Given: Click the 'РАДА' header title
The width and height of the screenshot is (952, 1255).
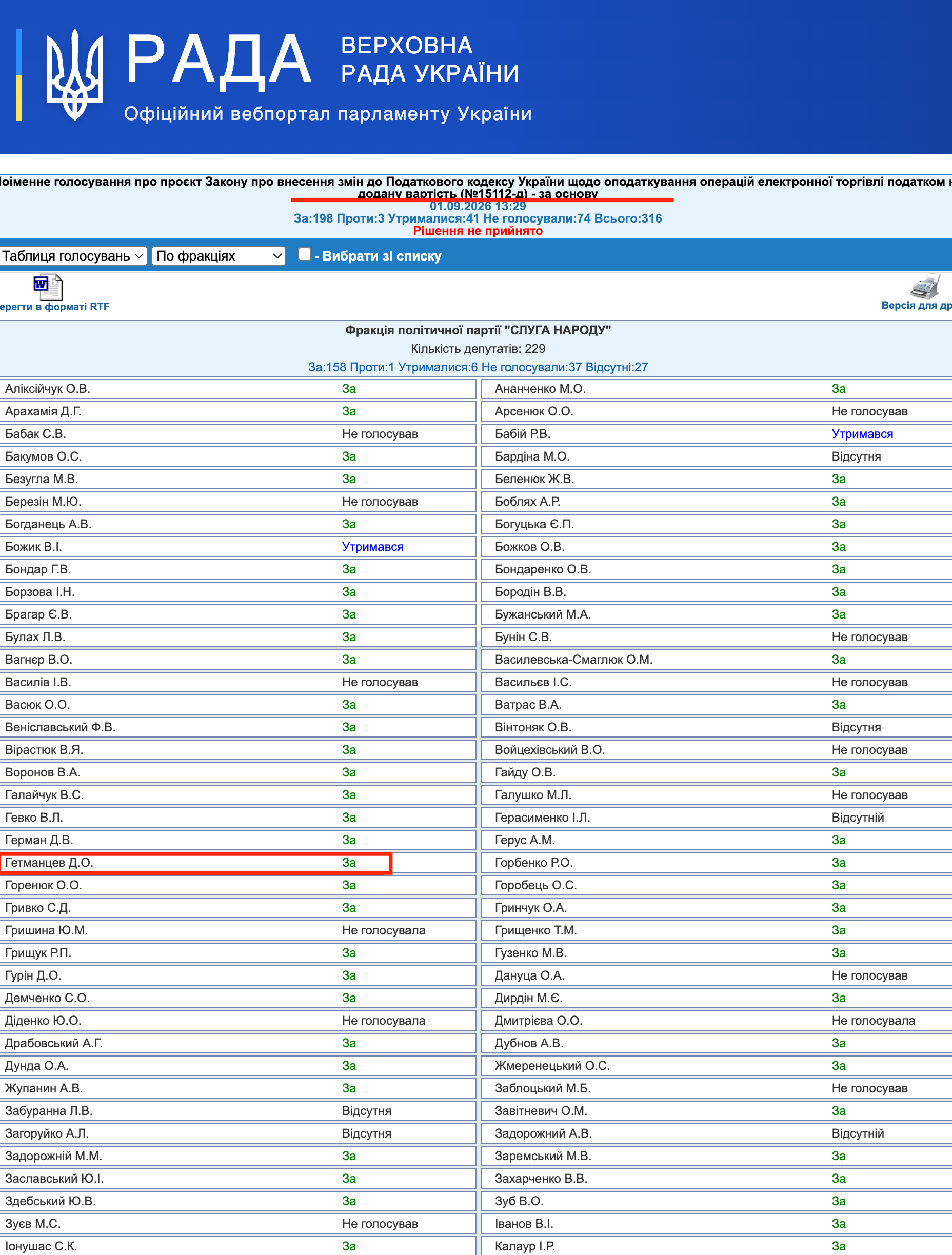Looking at the screenshot, I should [219, 60].
